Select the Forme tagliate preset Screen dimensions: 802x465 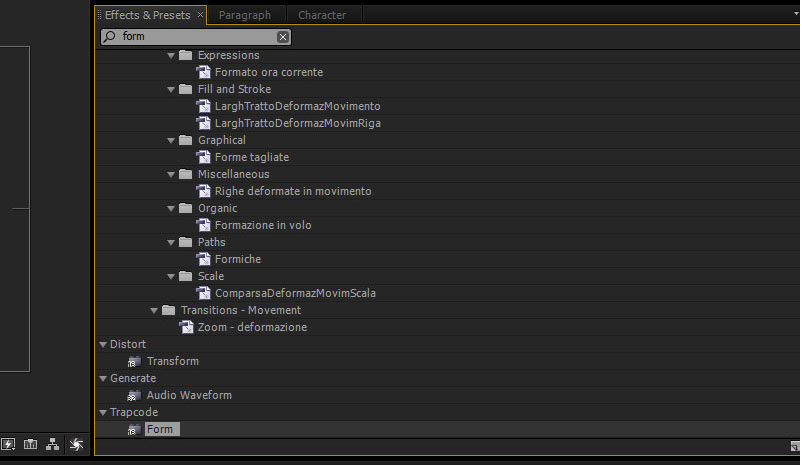click(x=252, y=157)
